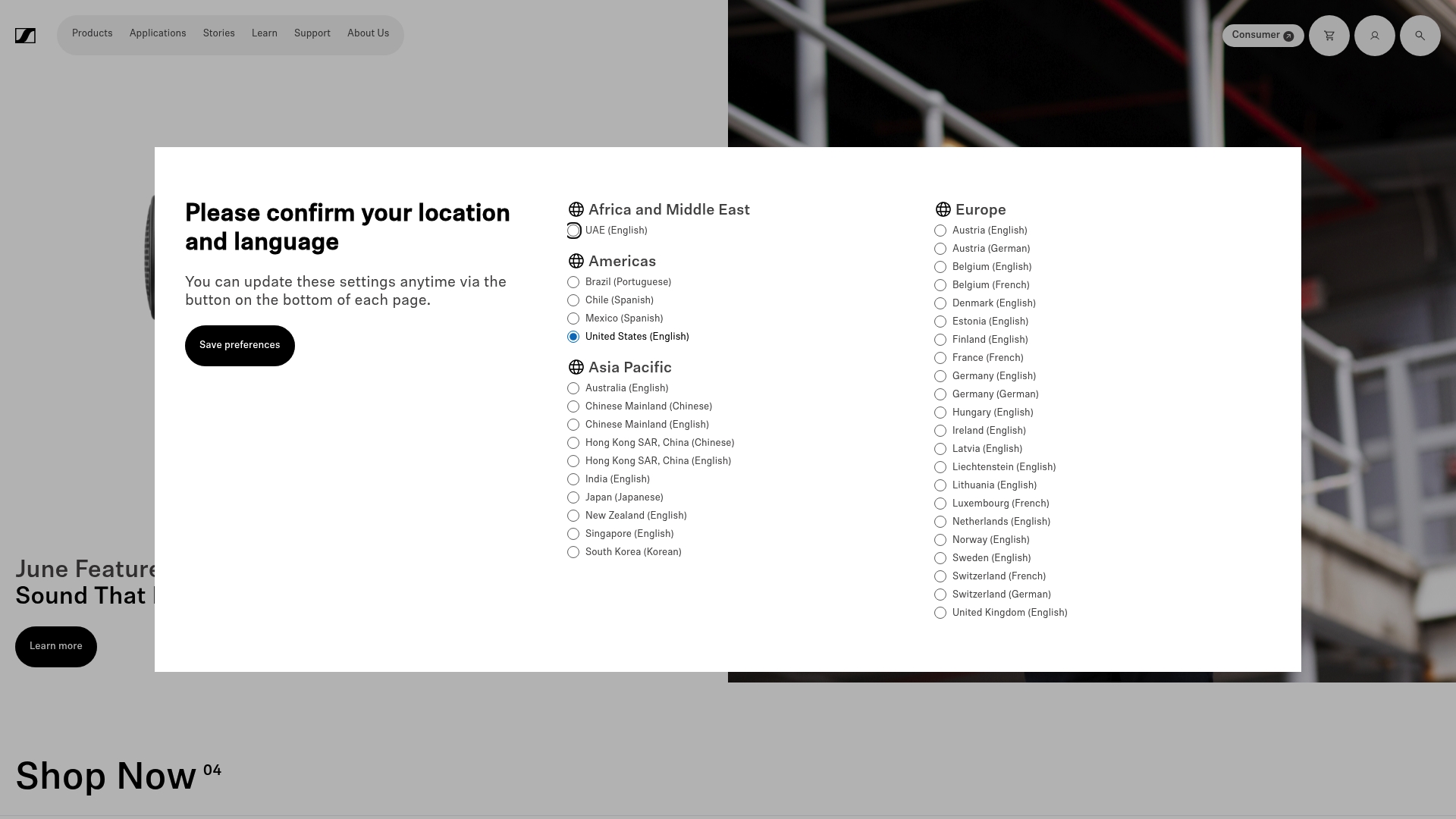The image size is (1456, 819).
Task: Click the Save preferences button
Action: [240, 346]
